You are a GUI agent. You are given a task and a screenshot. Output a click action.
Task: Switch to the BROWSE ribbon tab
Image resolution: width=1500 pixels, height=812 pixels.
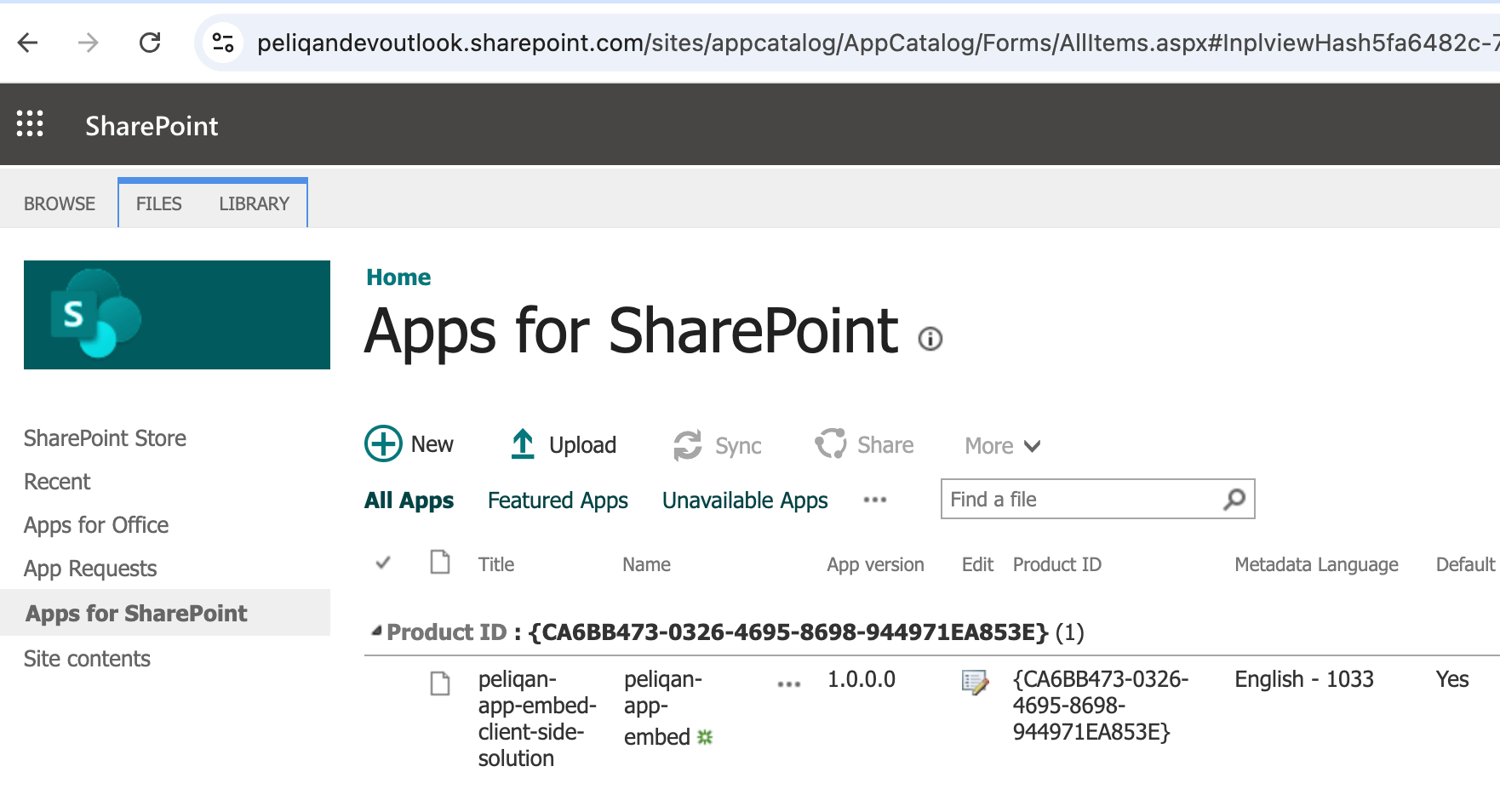(60, 203)
